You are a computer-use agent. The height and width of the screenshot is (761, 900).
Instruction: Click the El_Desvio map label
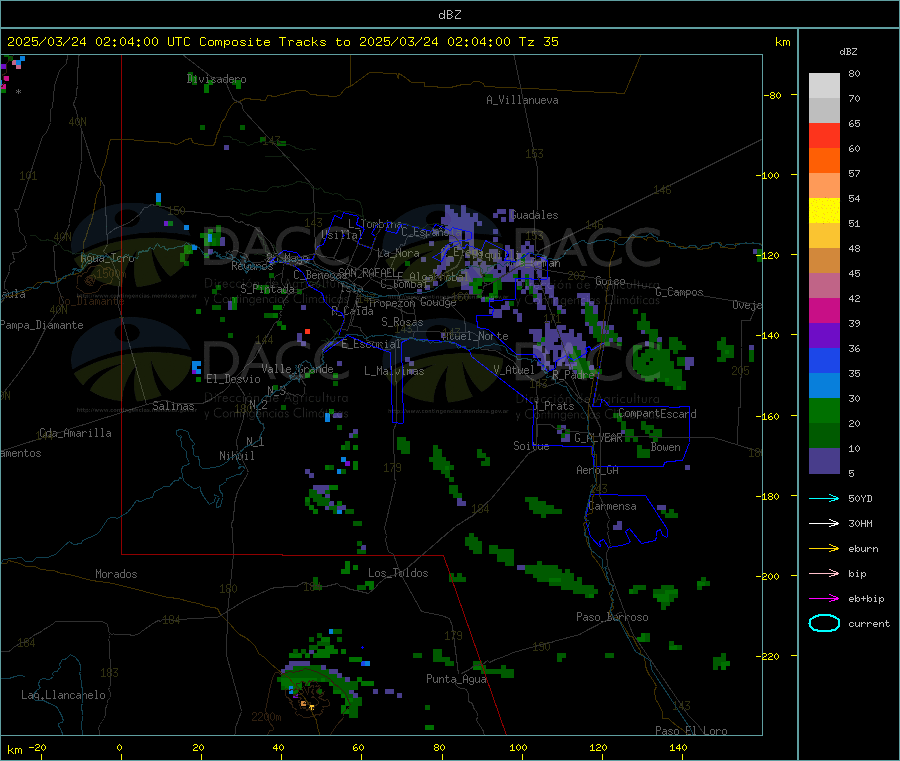tap(234, 379)
